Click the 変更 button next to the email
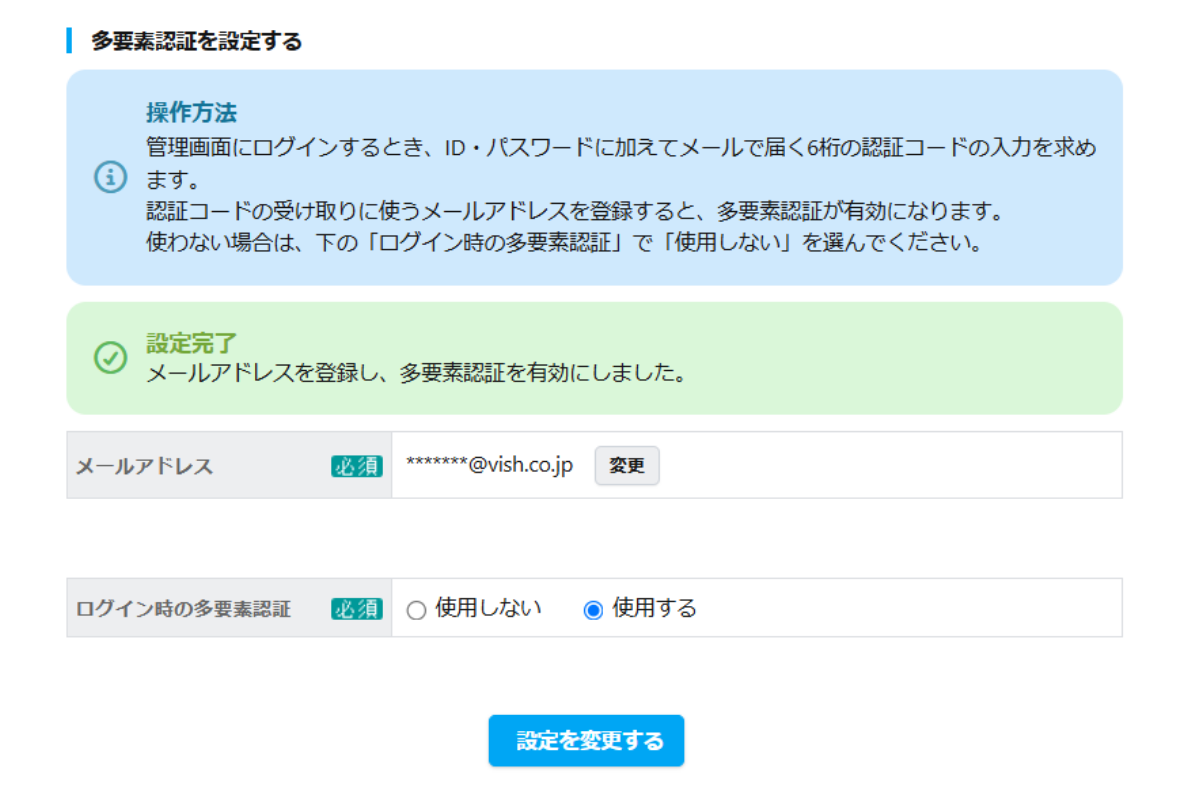1200x800 pixels. coord(627,466)
